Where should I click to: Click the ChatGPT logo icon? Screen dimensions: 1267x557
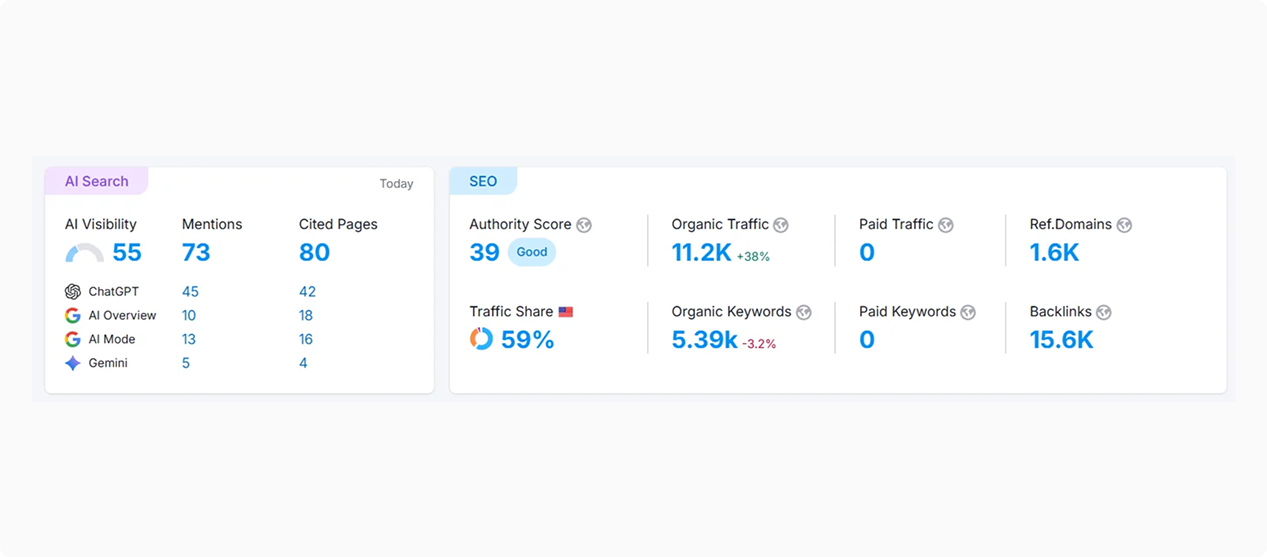[73, 292]
